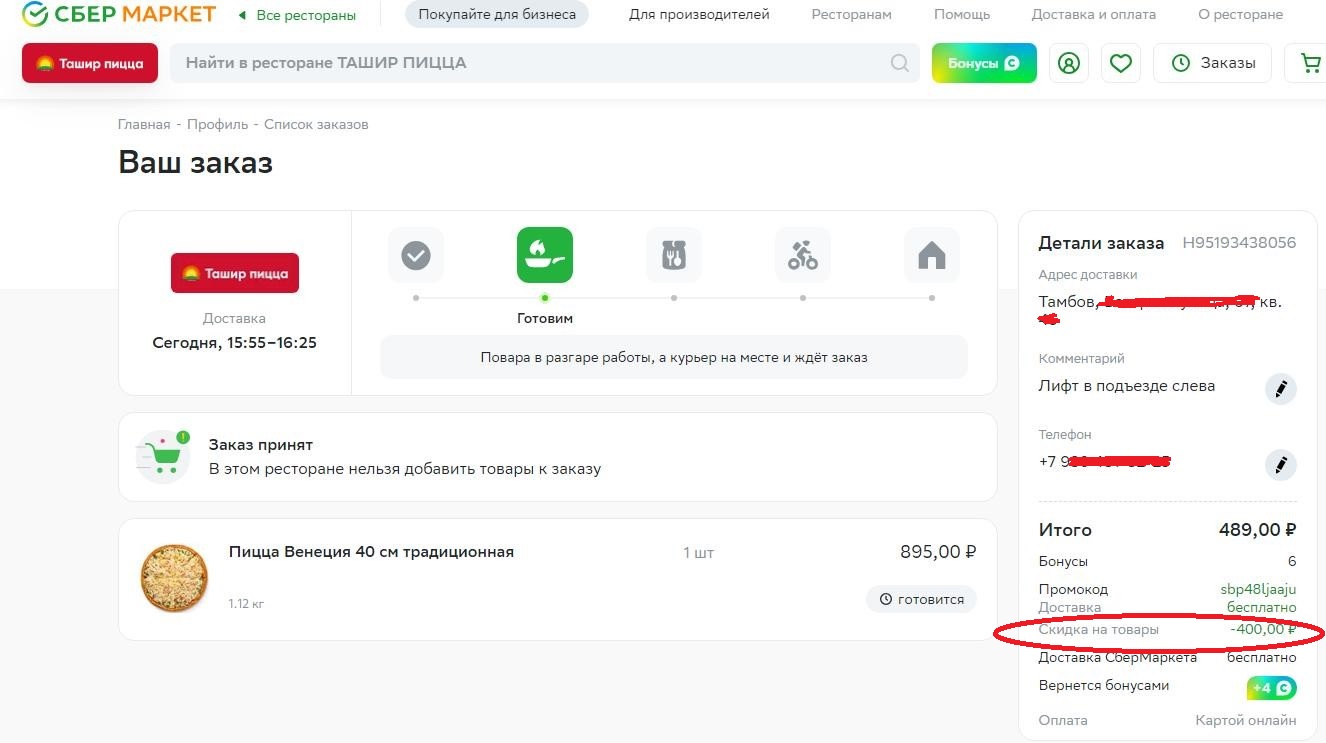
Task: Click the Итого amount 489,00 ₽
Action: tap(1257, 530)
